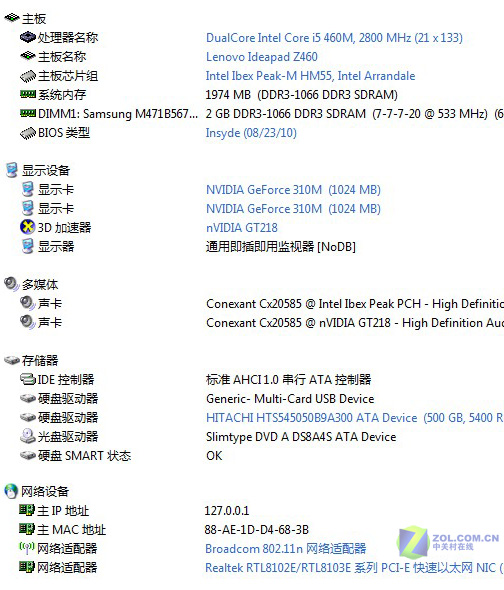Image resolution: width=504 pixels, height=590 pixels.
Task: Select the 网络设备 section header
Action: tap(45, 491)
